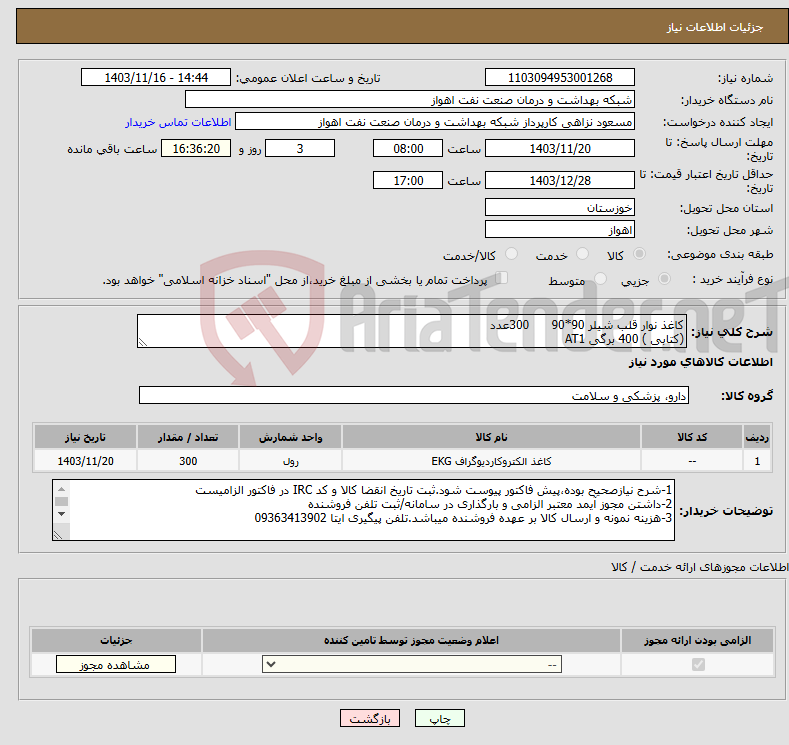Click the مشاهده مجوز button

click(x=116, y=665)
